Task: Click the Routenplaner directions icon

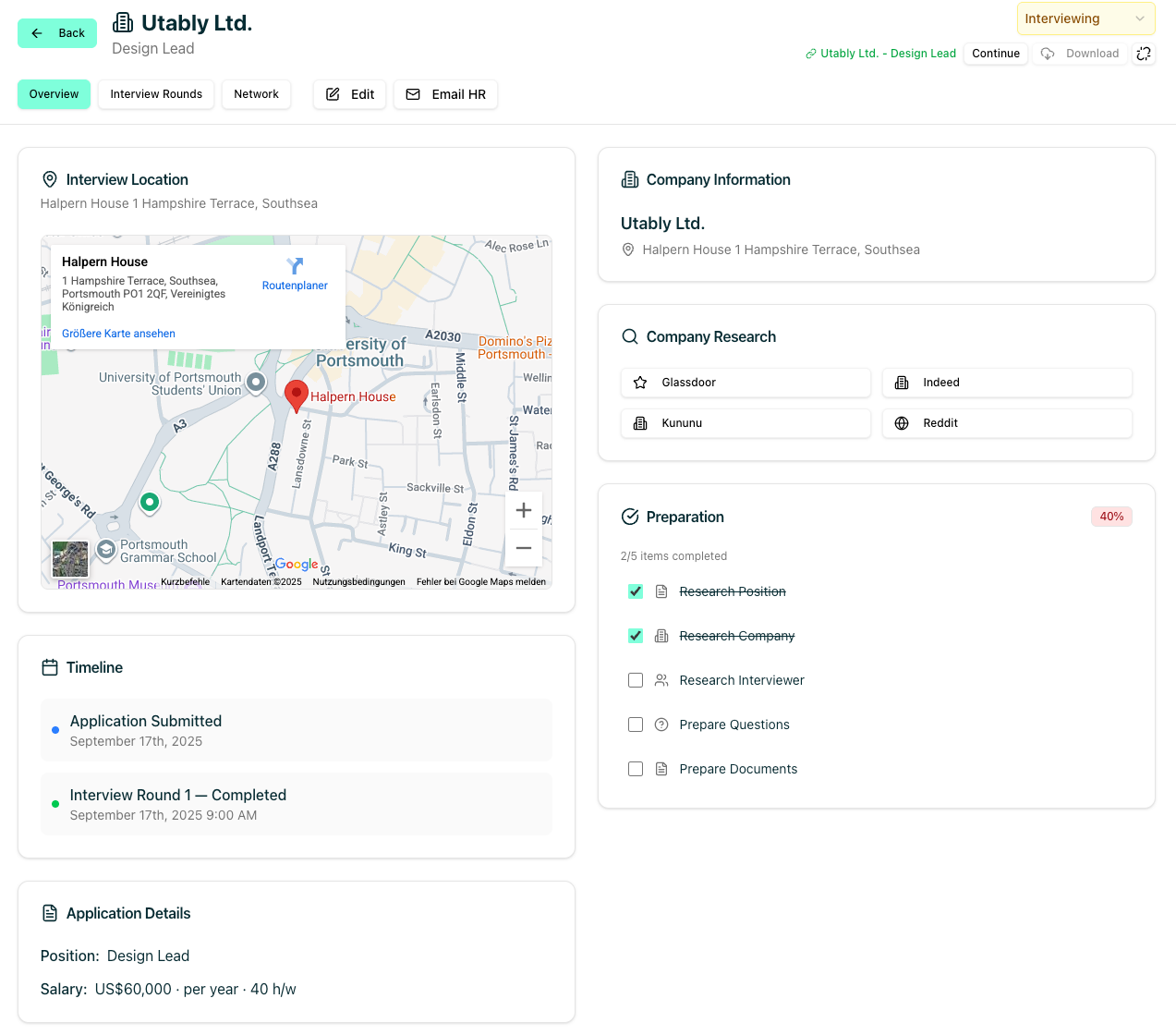Action: point(295,267)
